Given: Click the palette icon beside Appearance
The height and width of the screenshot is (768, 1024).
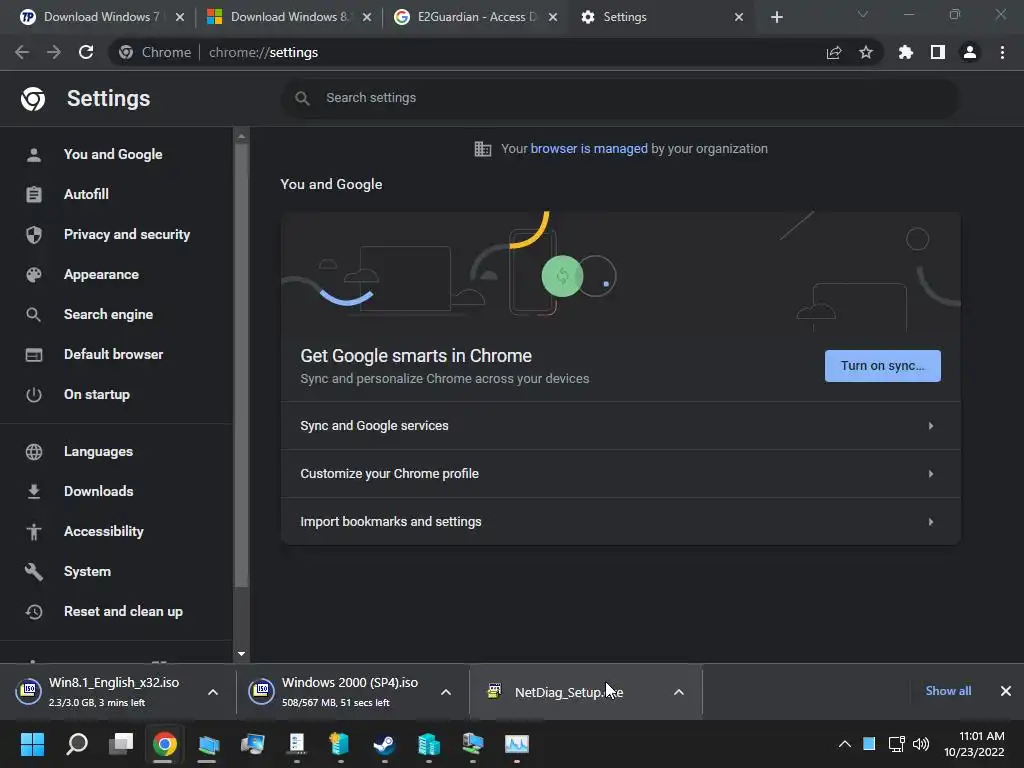Looking at the screenshot, I should [34, 274].
